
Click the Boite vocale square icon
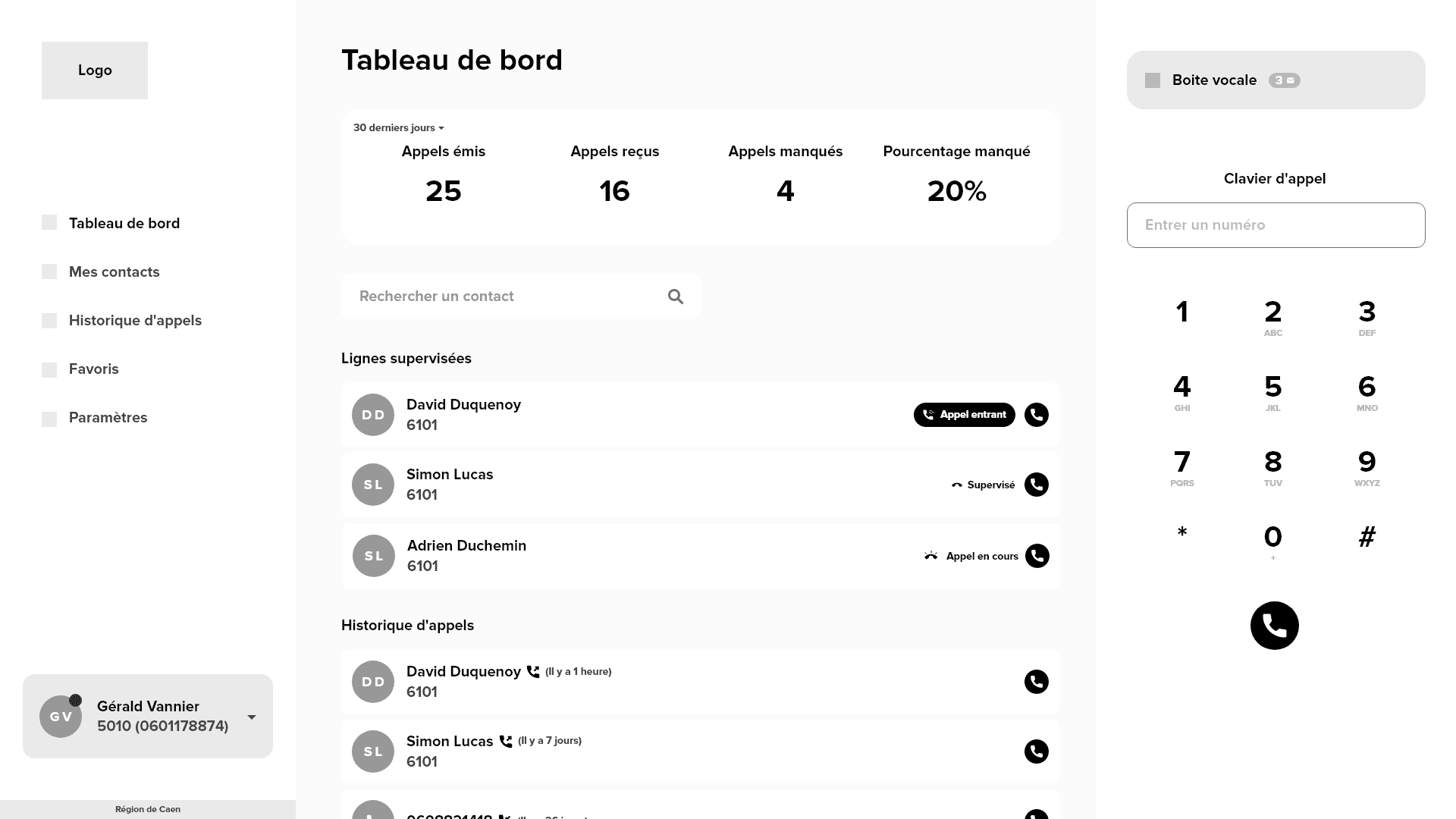1153,80
